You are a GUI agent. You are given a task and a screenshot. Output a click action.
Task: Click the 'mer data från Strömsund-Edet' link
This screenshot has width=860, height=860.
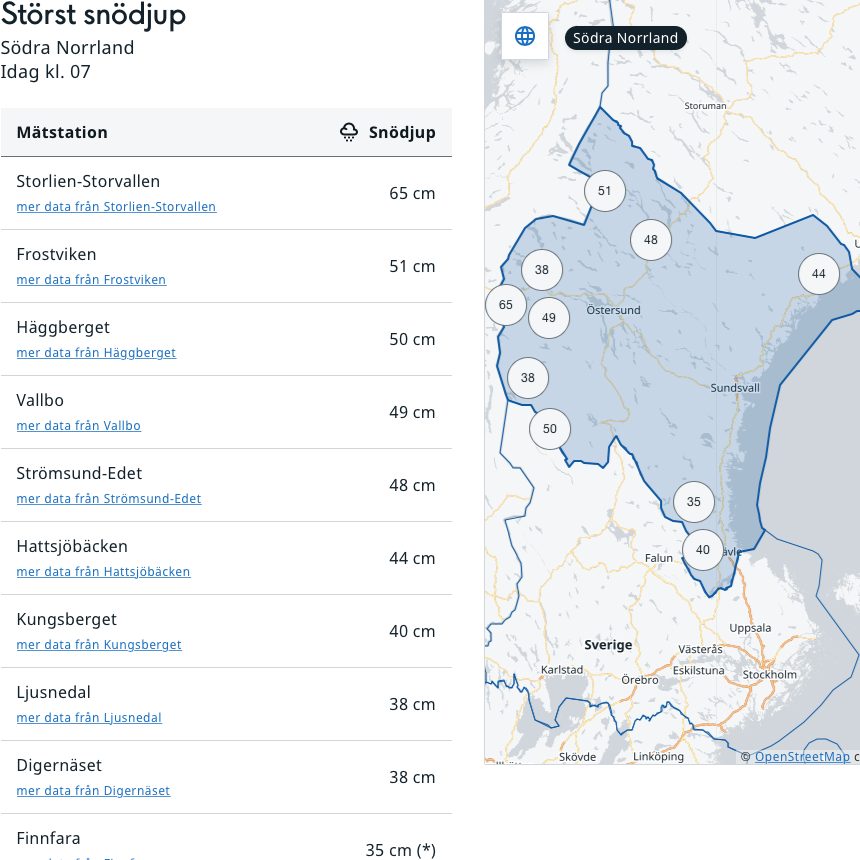pyautogui.click(x=109, y=499)
